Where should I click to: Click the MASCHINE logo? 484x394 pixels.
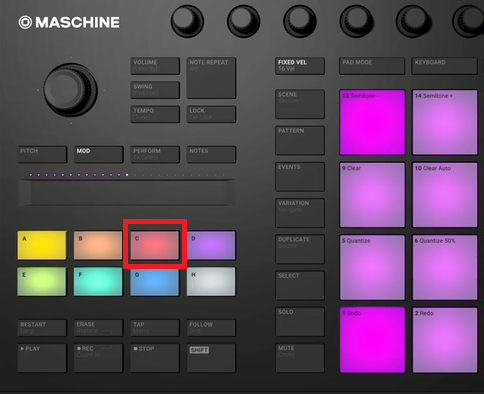click(69, 22)
